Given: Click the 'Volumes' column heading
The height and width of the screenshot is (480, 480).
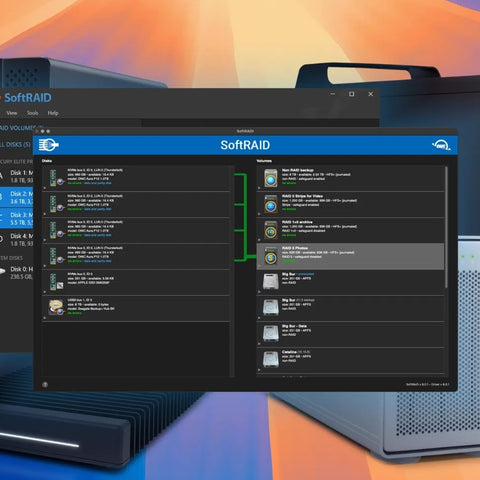Looking at the screenshot, I should coord(264,161).
